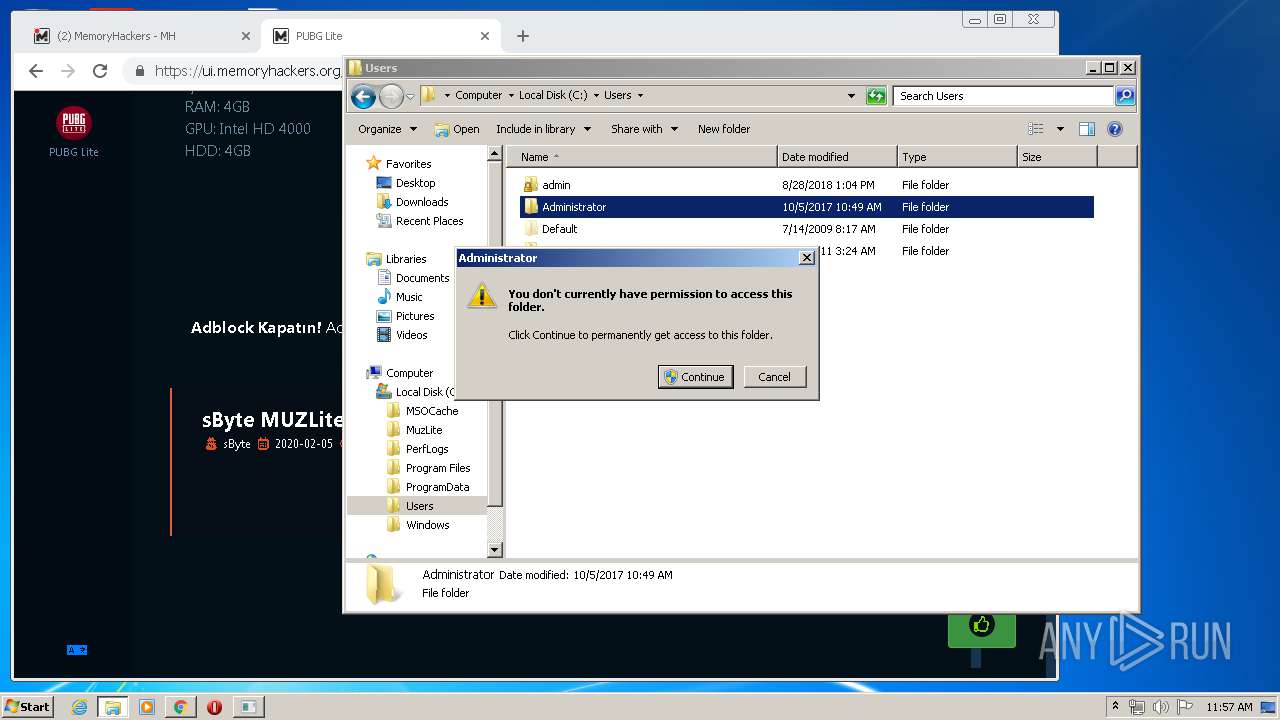
Task: Switch to the MemoryHackers - MH tab
Action: [140, 36]
